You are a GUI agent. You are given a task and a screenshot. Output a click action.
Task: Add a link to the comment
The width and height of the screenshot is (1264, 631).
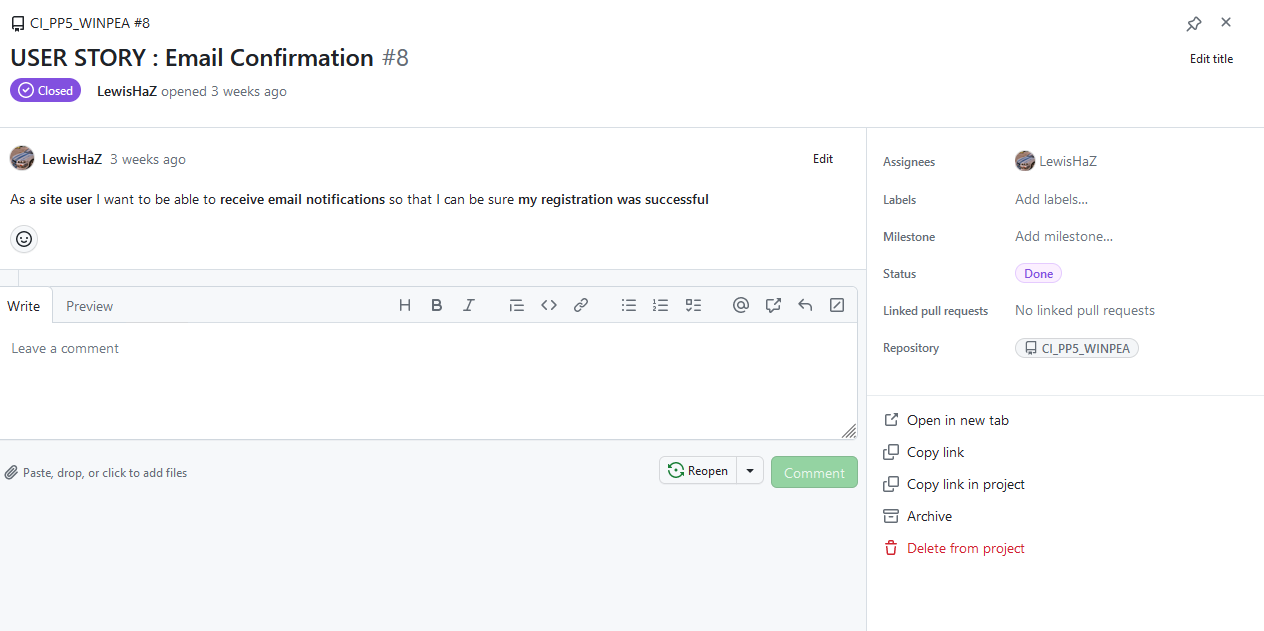pos(581,306)
